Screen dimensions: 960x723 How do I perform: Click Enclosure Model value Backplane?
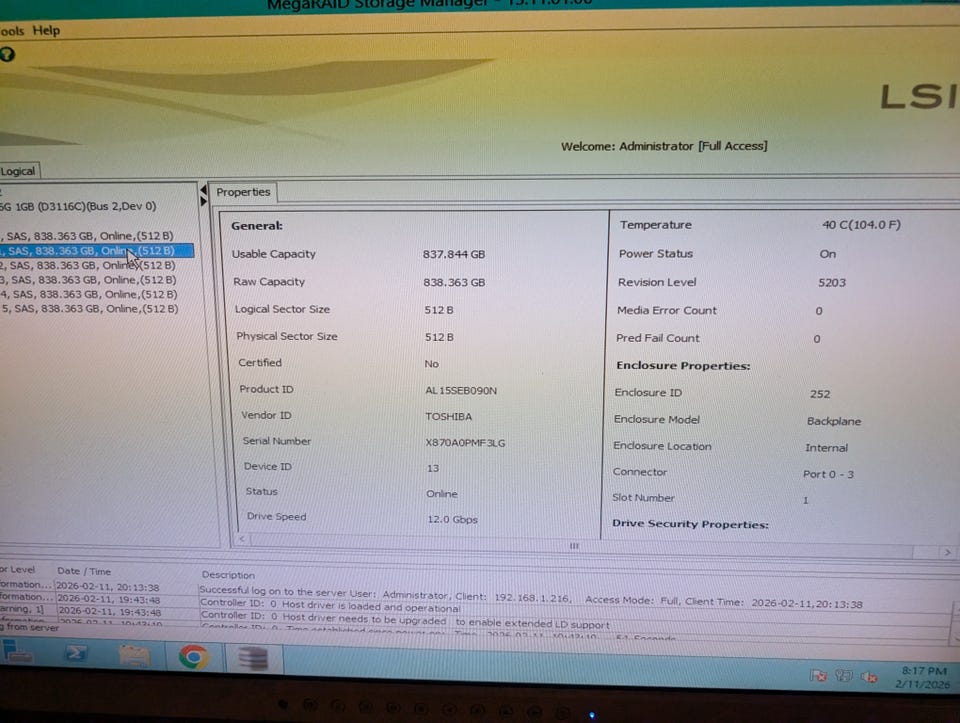834,421
